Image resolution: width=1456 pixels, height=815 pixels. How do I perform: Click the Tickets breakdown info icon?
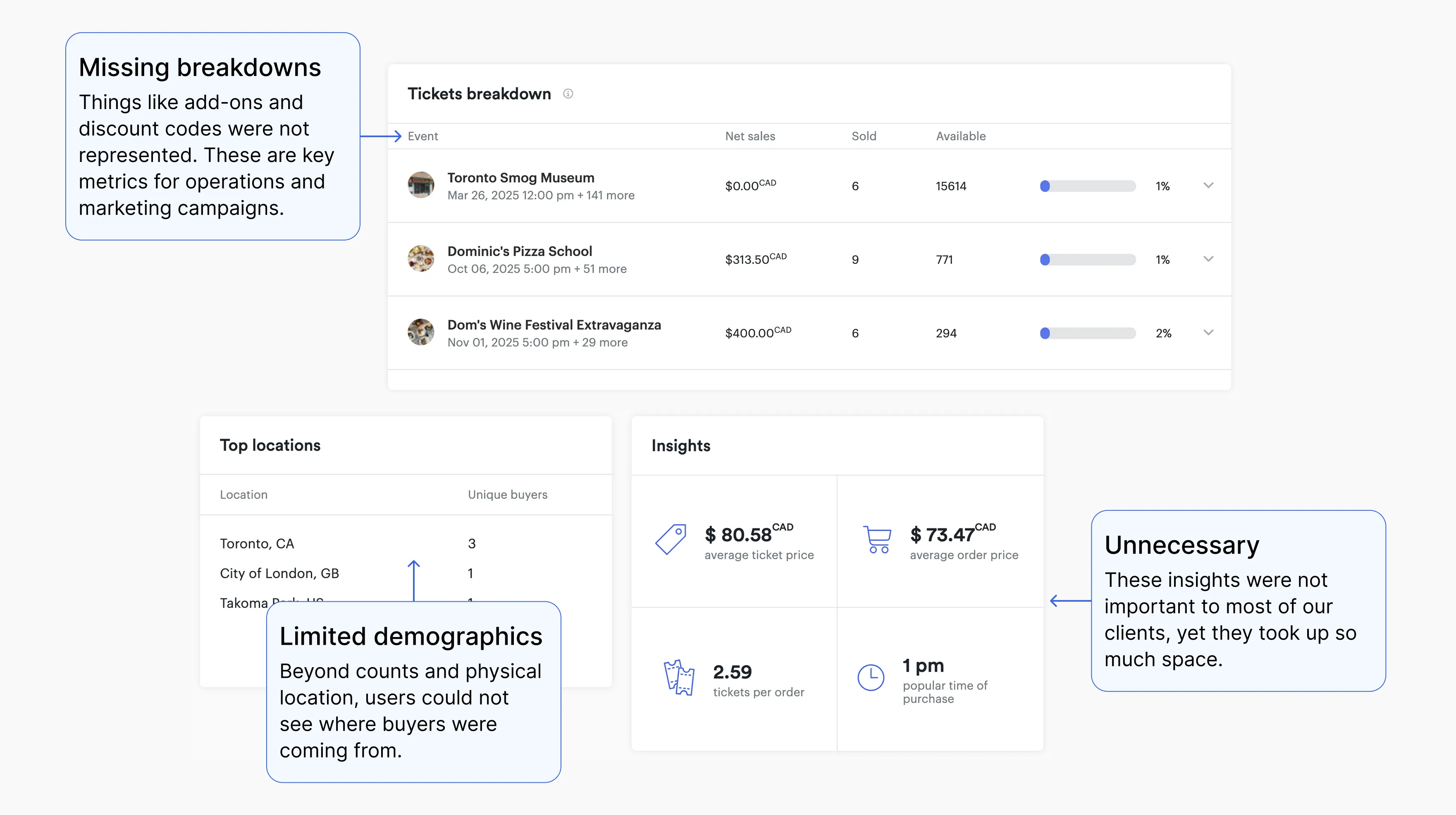pyautogui.click(x=568, y=94)
